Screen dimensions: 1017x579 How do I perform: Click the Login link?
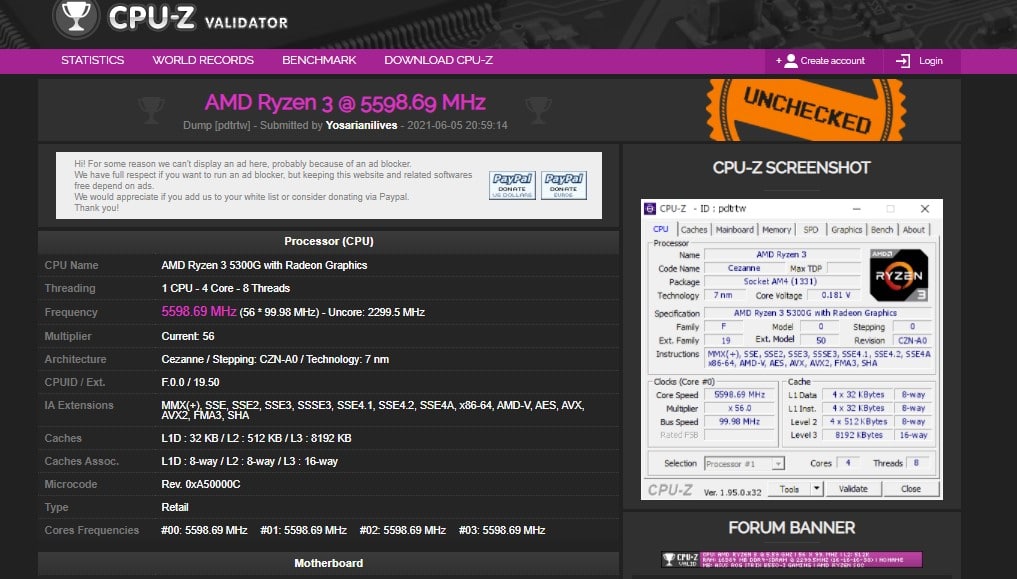931,61
